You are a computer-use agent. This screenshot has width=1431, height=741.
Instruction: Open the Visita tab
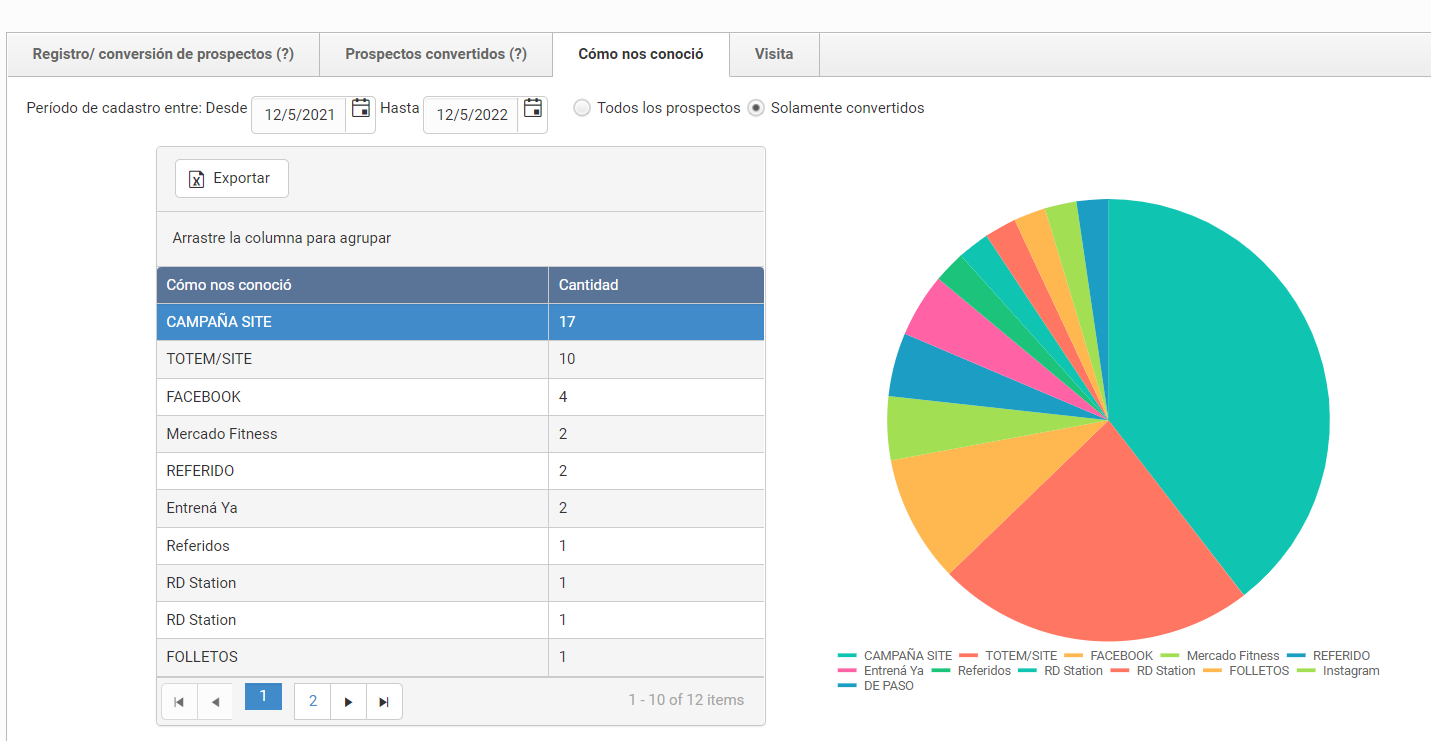[774, 54]
